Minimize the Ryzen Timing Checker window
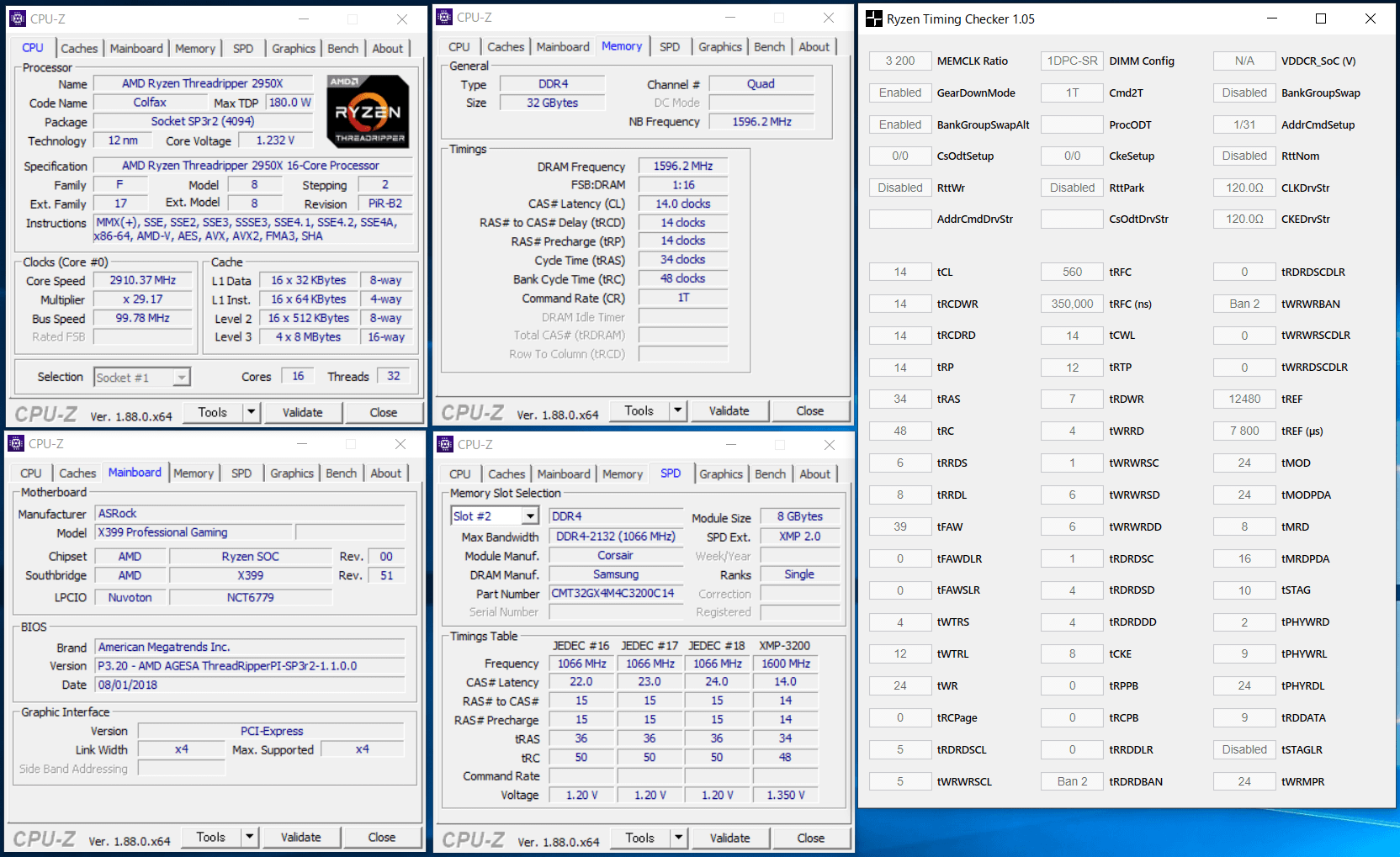Viewport: 1400px width, 857px height. point(1271,19)
